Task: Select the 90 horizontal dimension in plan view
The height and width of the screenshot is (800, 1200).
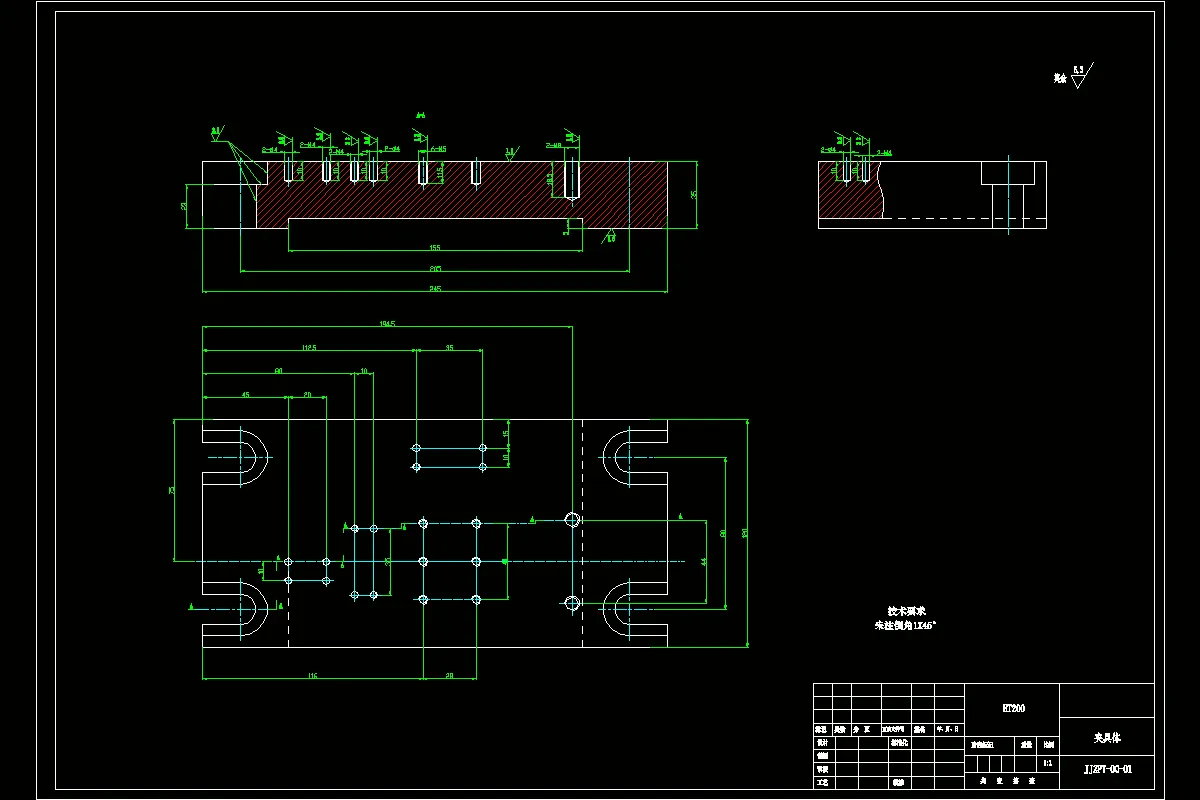Action: 278,370
